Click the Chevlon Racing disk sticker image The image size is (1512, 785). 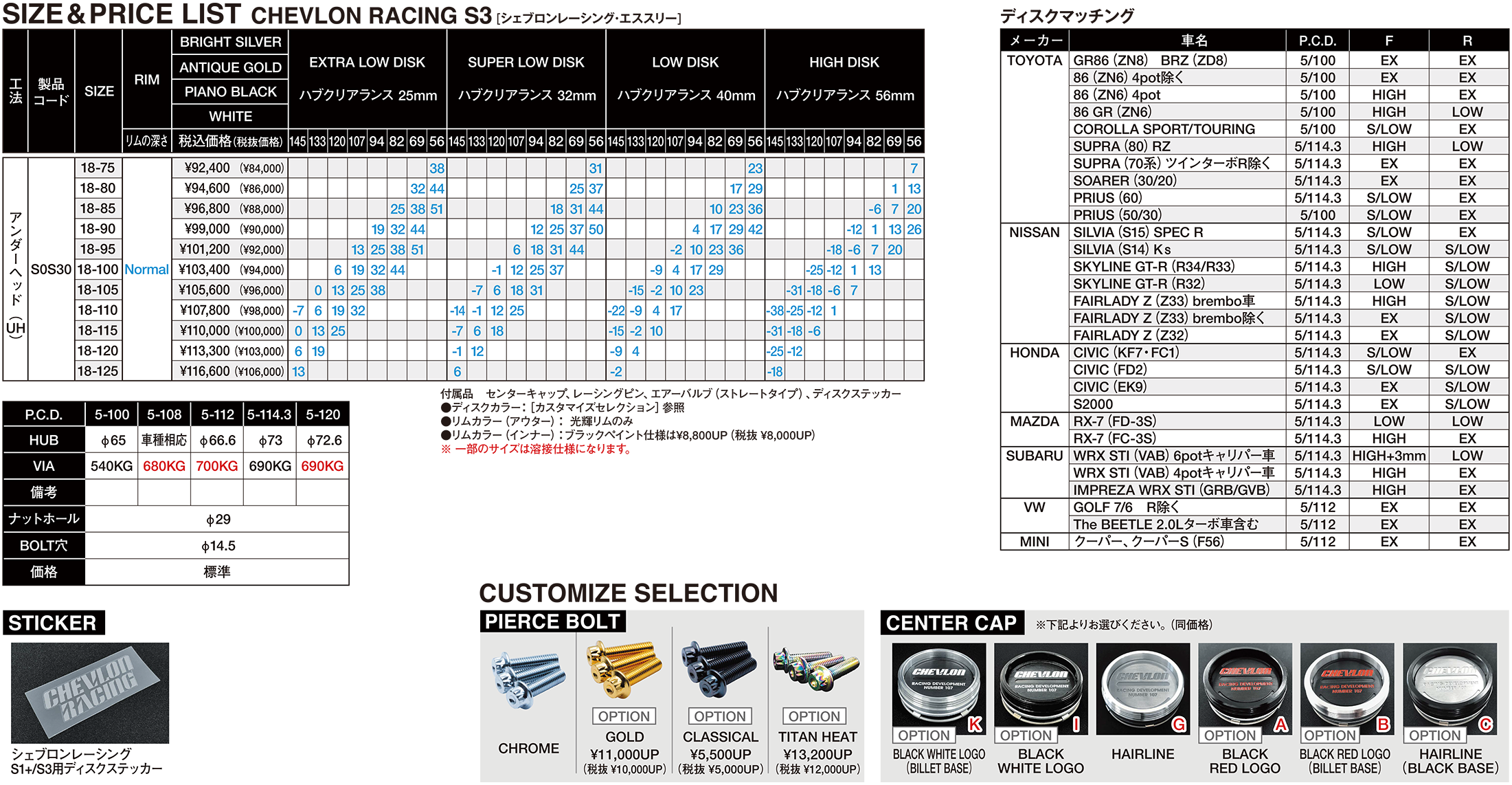[90, 693]
